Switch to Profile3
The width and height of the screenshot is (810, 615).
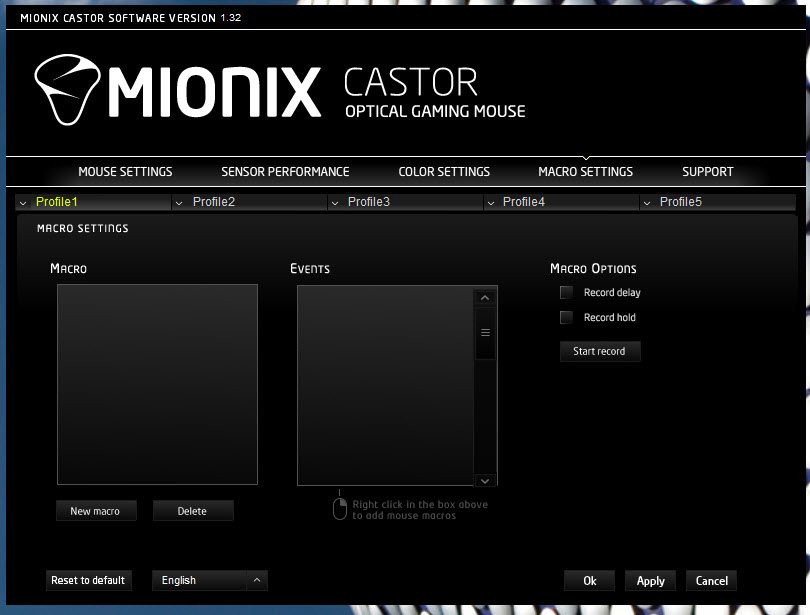[406, 202]
